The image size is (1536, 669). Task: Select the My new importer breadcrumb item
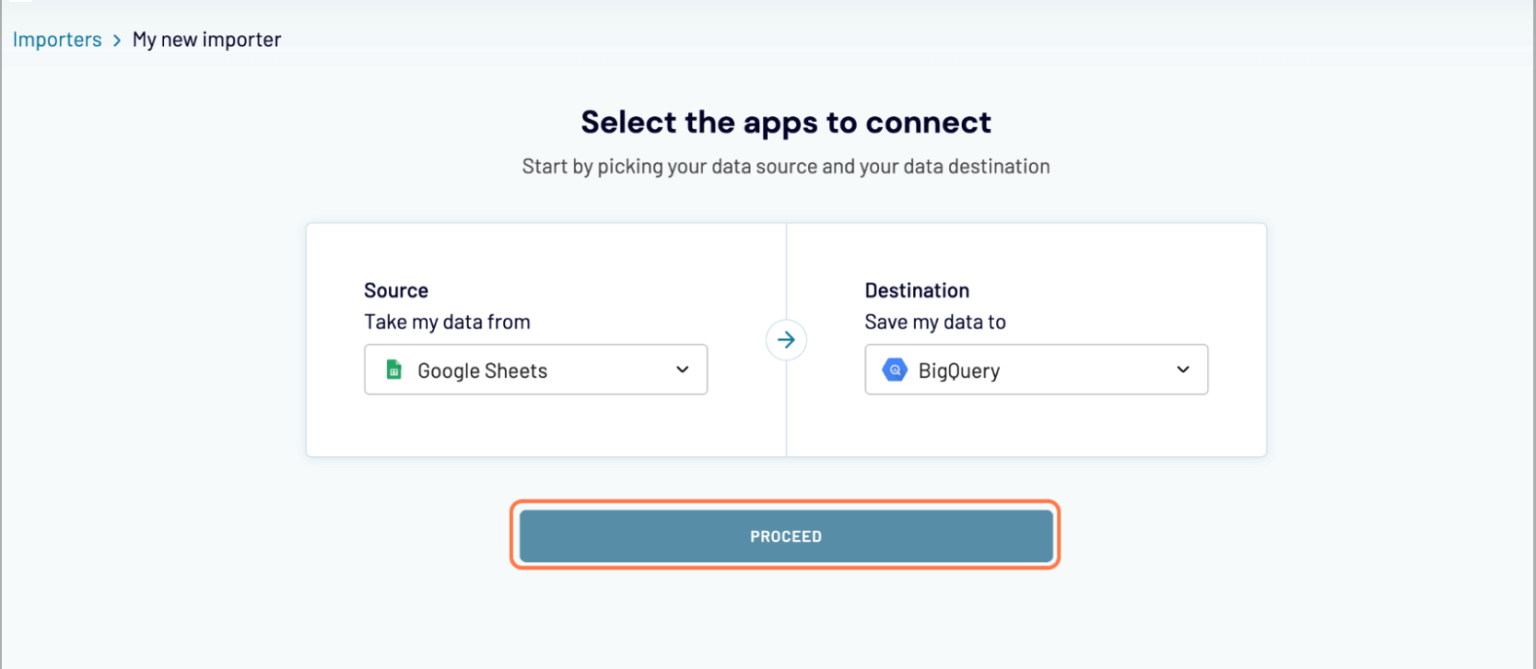click(x=206, y=39)
